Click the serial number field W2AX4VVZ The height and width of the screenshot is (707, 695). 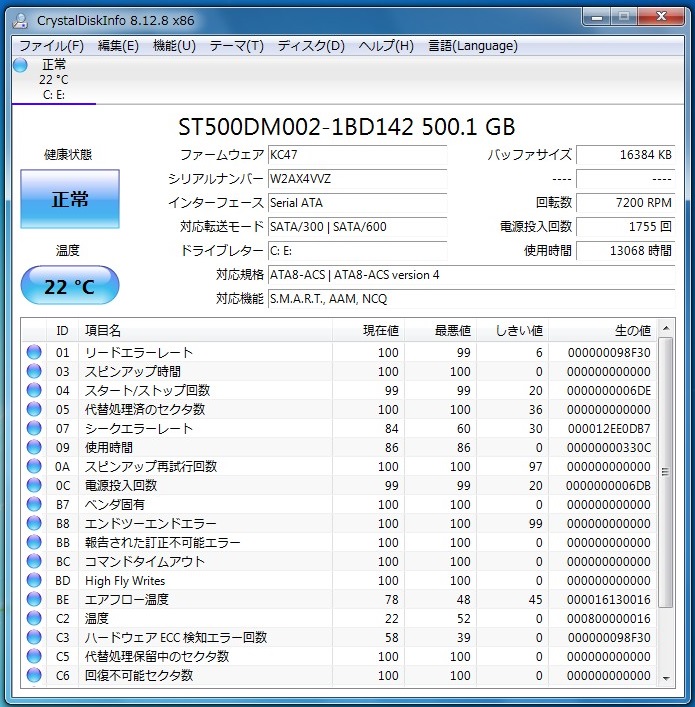pos(357,179)
